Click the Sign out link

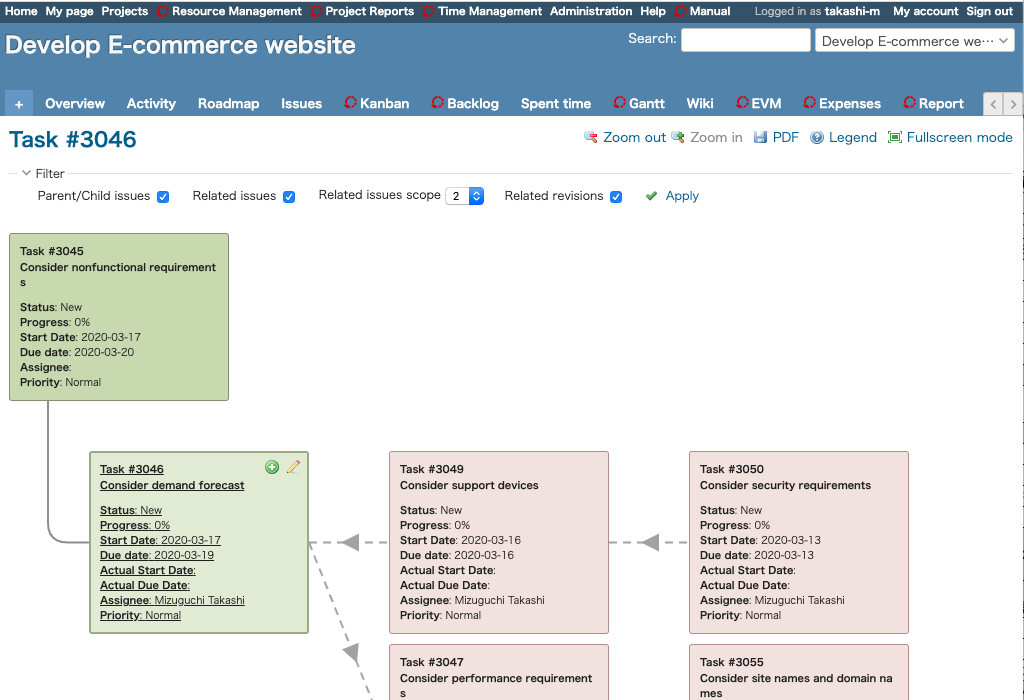click(x=989, y=12)
